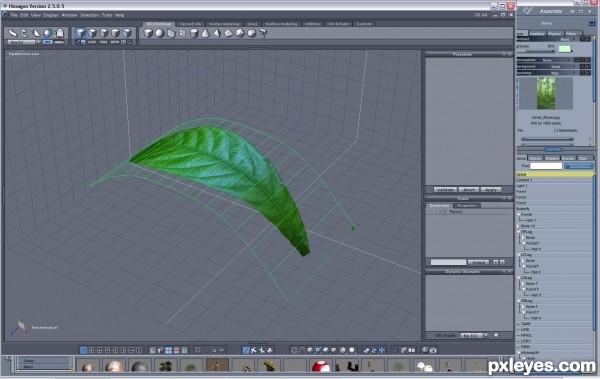
Task: Select the translate manipulator tool
Action: pyautogui.click(x=13, y=33)
